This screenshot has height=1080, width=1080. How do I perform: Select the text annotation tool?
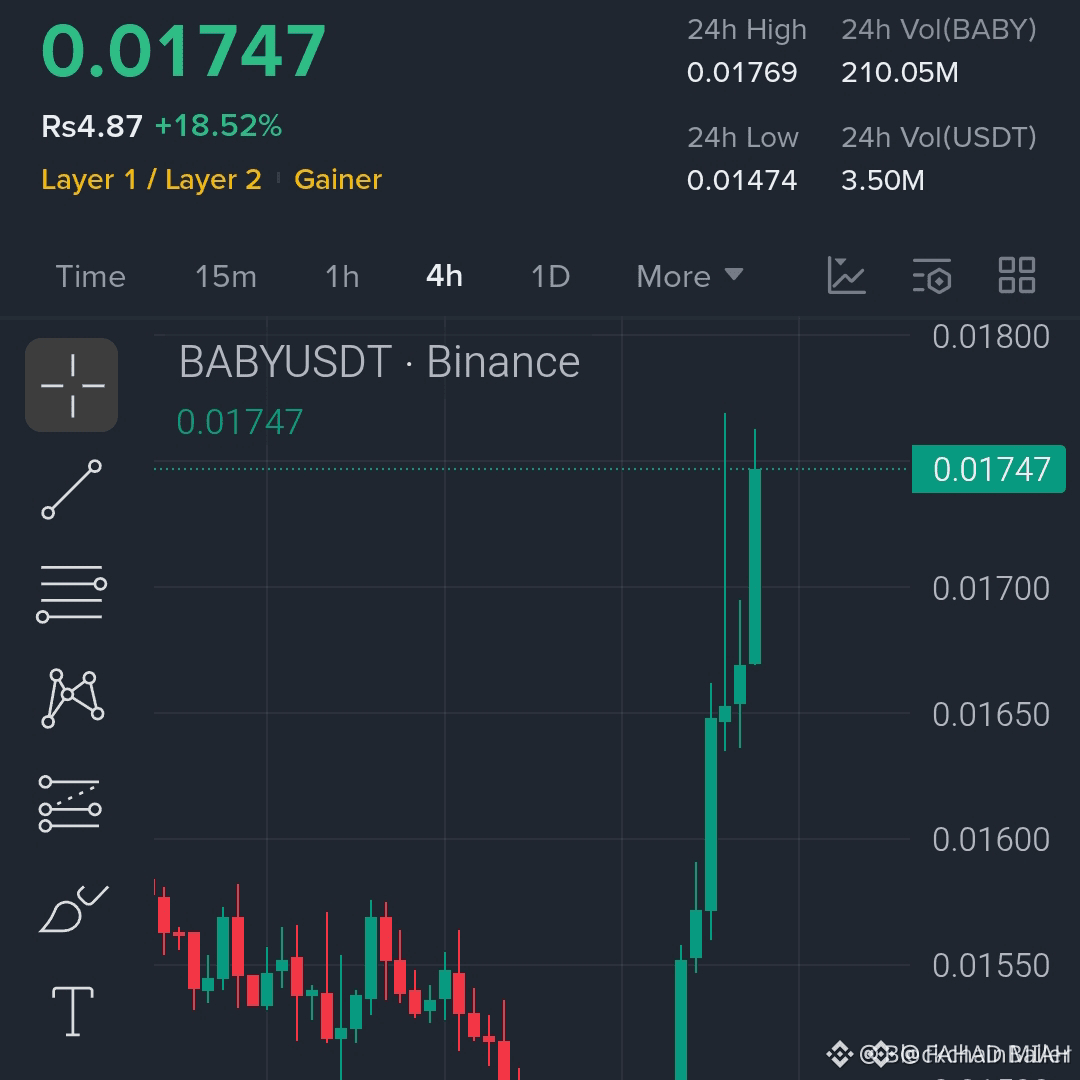tap(73, 1011)
